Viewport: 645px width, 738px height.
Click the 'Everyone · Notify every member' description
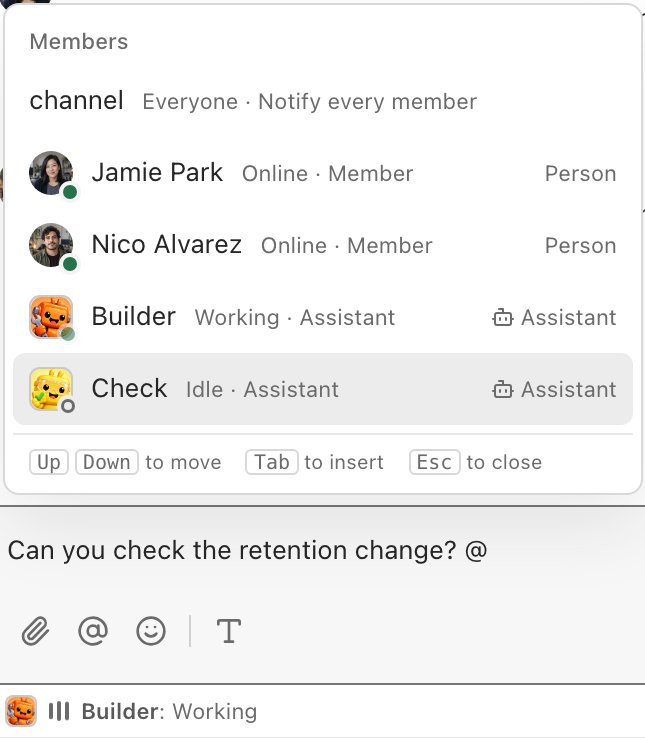click(310, 102)
